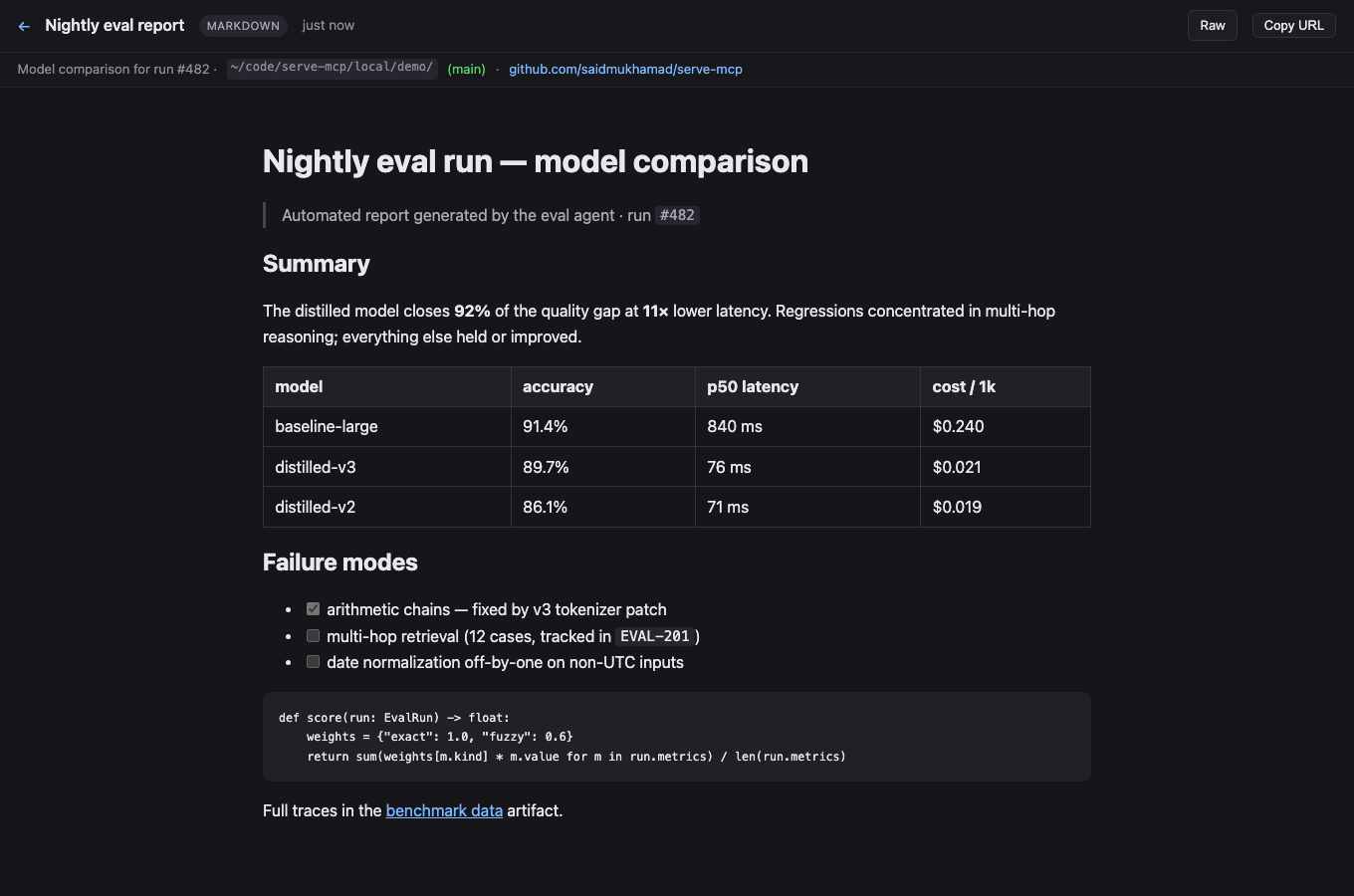Screen dimensions: 1354x896
Task: Click the 'Failure modes' heading
Action: [339, 562]
